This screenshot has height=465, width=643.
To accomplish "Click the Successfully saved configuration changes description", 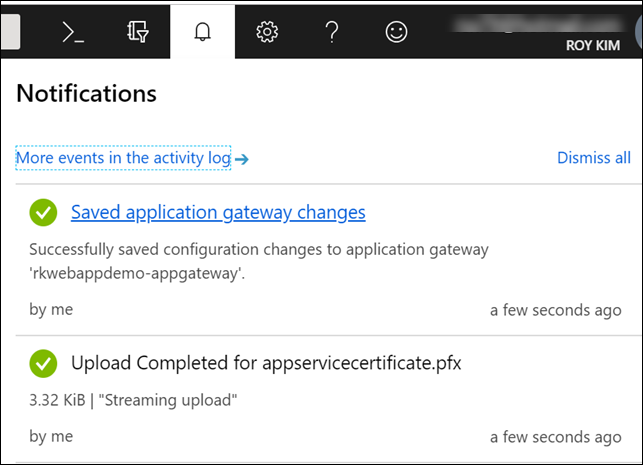I will (x=259, y=261).
